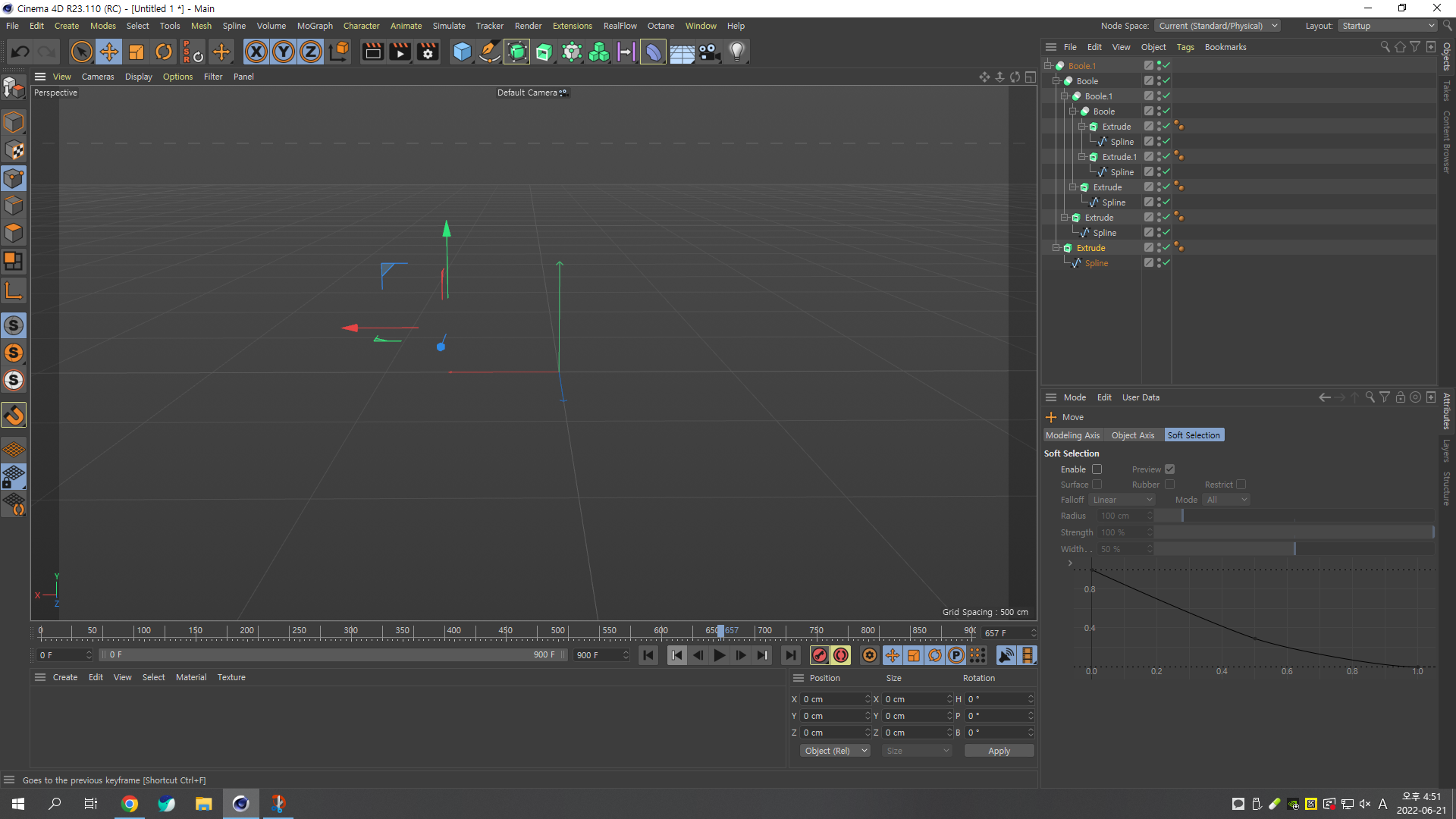Play the animation forward
Viewport: 1456px width, 819px height.
720,655
